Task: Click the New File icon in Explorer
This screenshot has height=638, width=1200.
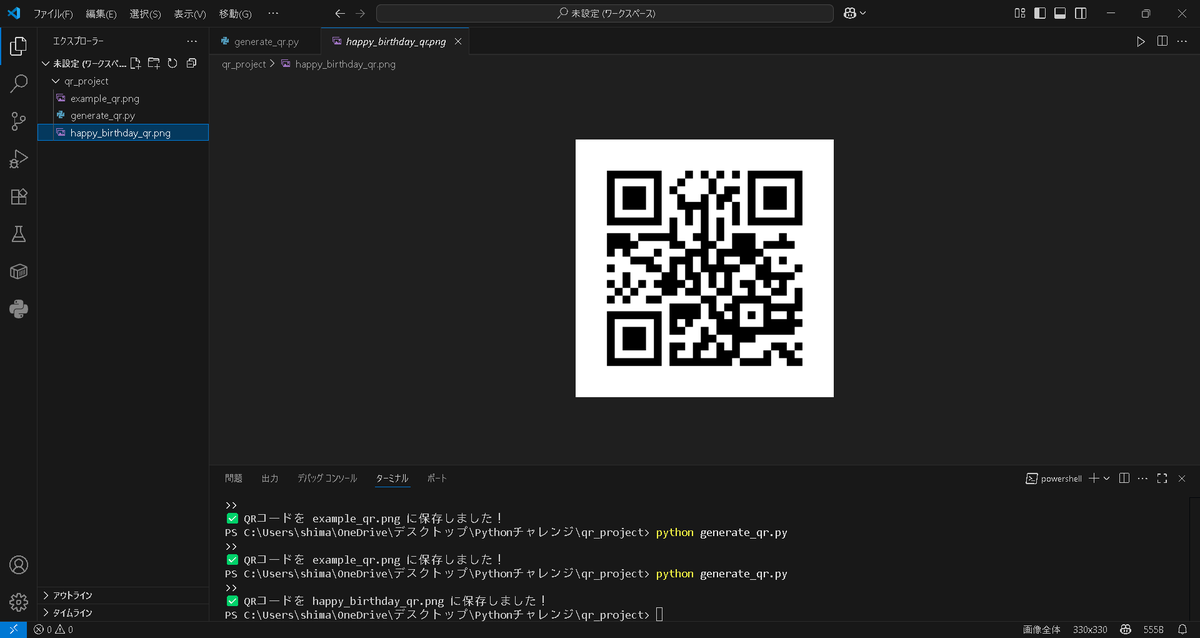Action: tap(135, 63)
